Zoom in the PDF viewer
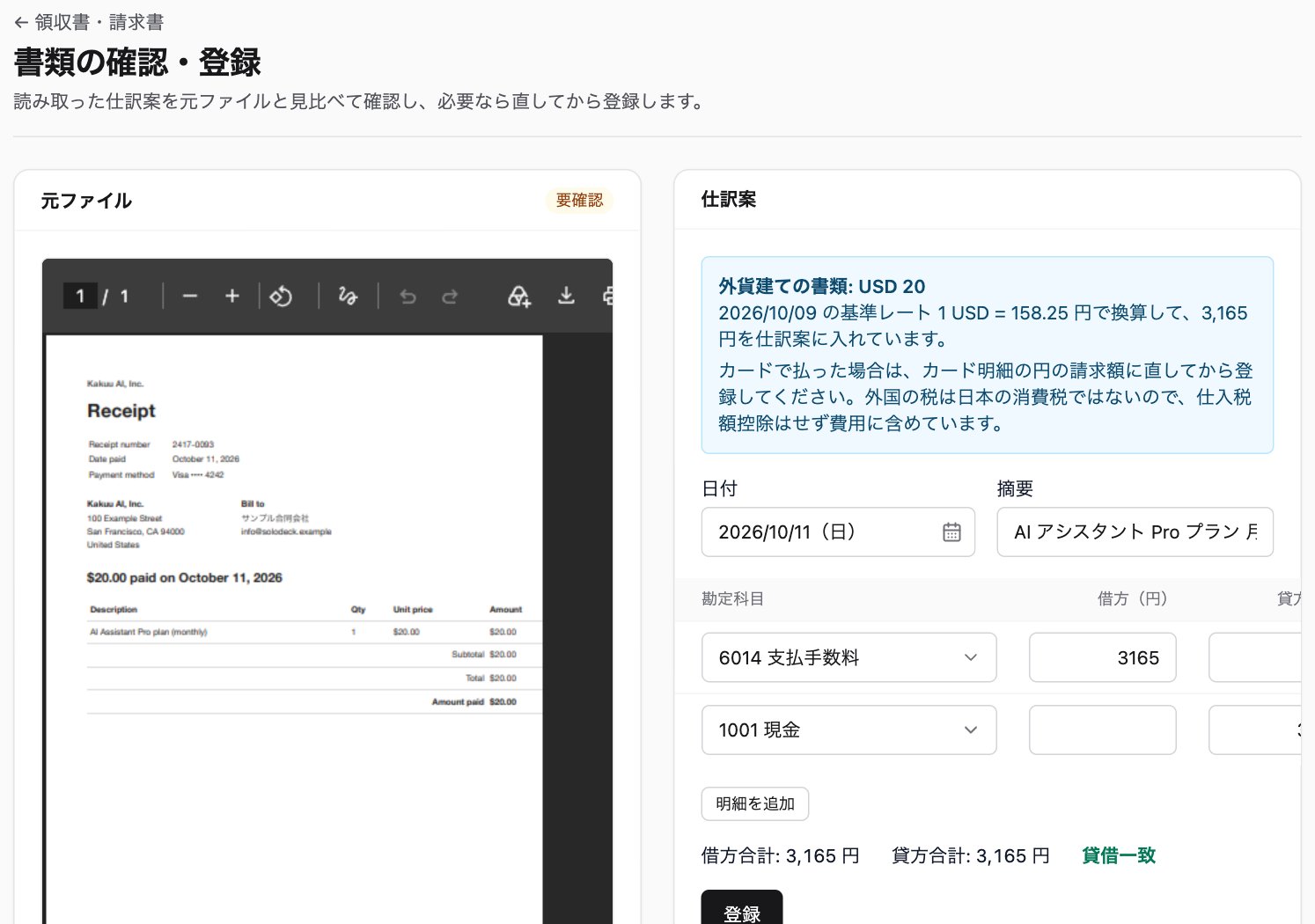The height and width of the screenshot is (924, 1315). (x=232, y=297)
